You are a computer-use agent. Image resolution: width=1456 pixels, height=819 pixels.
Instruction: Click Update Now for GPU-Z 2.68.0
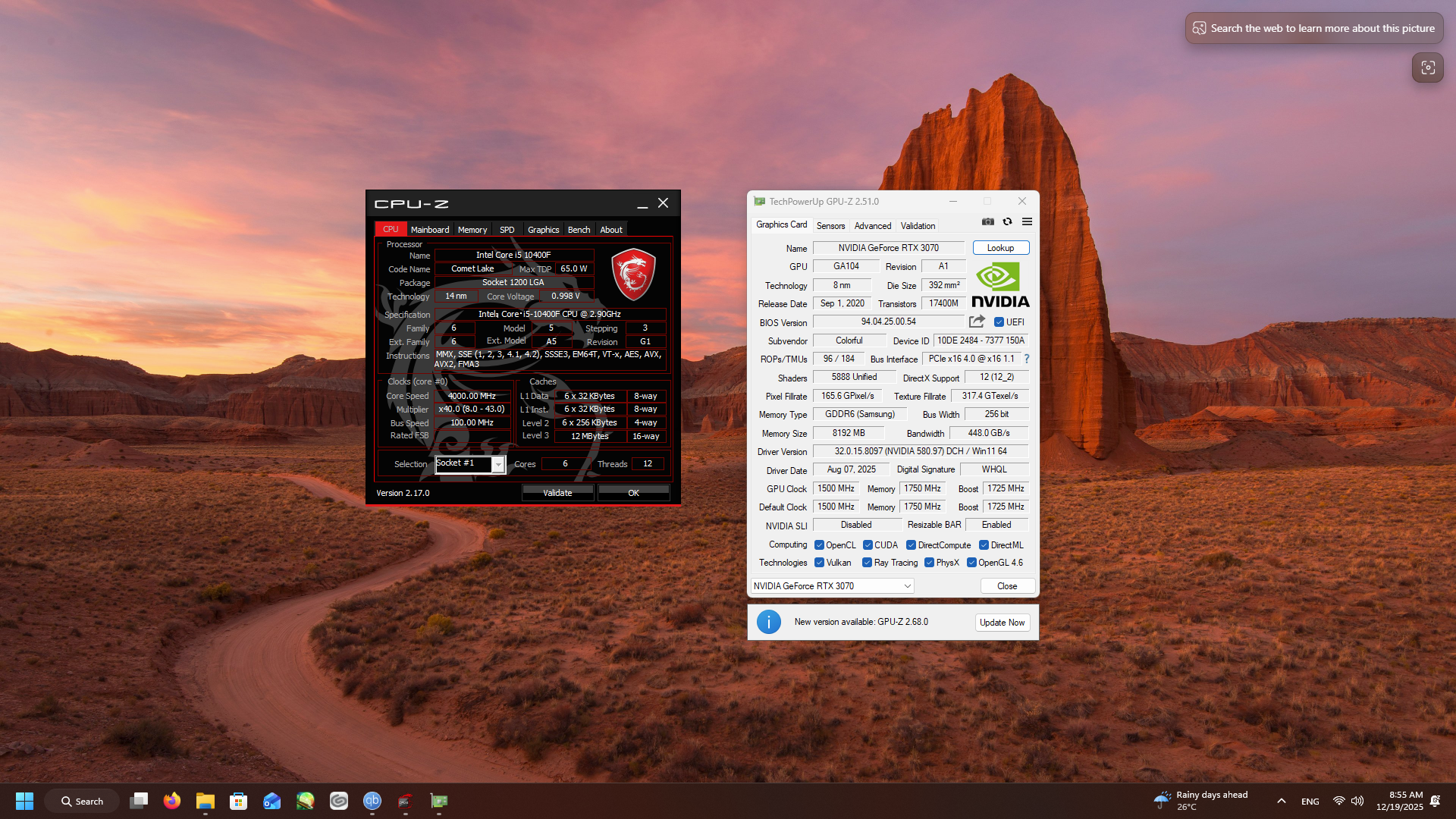[x=1003, y=623]
